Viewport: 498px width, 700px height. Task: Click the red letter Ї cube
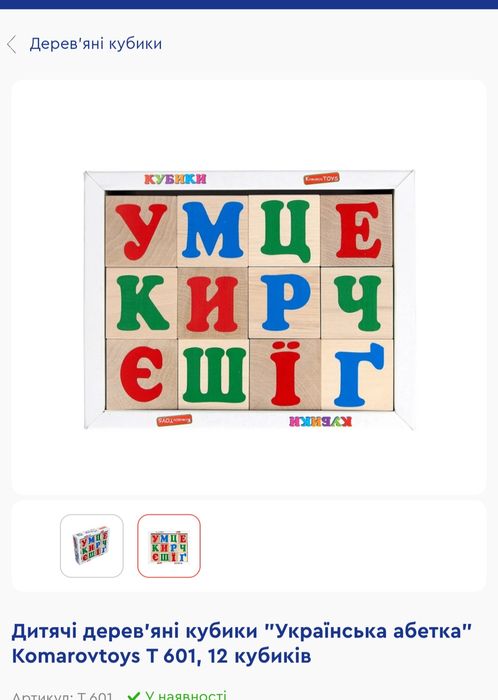click(x=285, y=374)
